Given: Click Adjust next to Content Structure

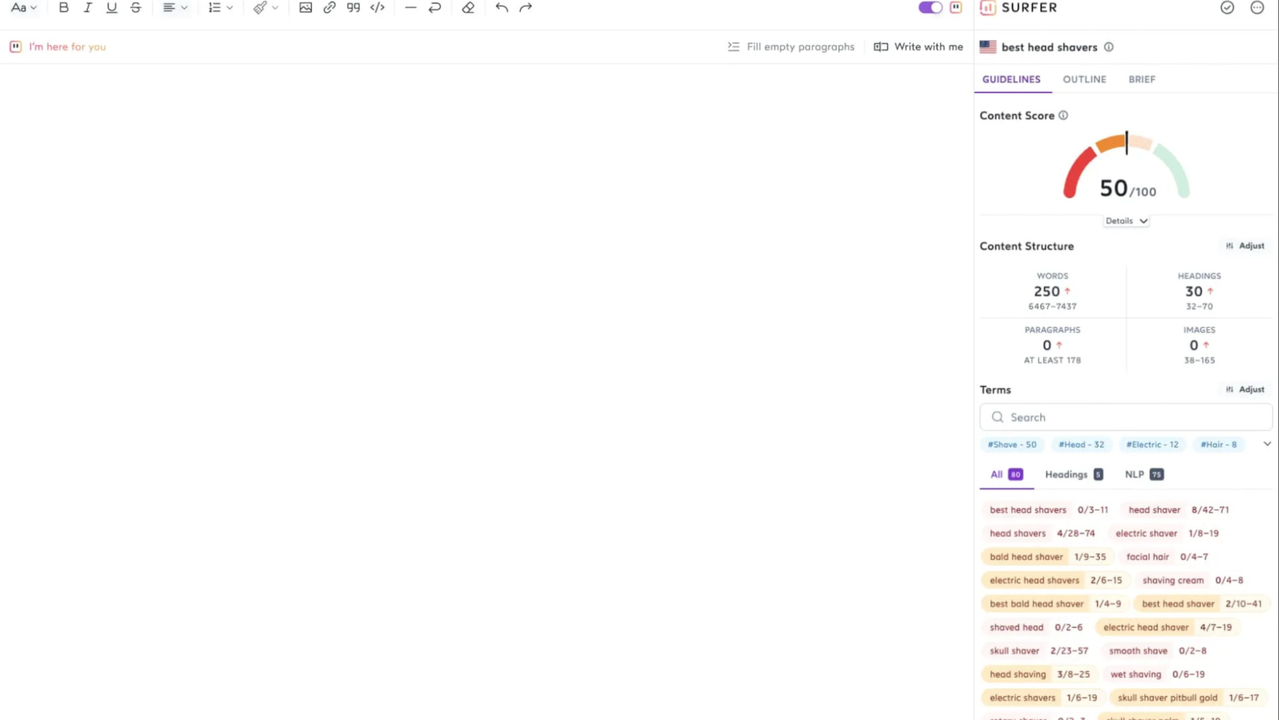Looking at the screenshot, I should point(1245,246).
